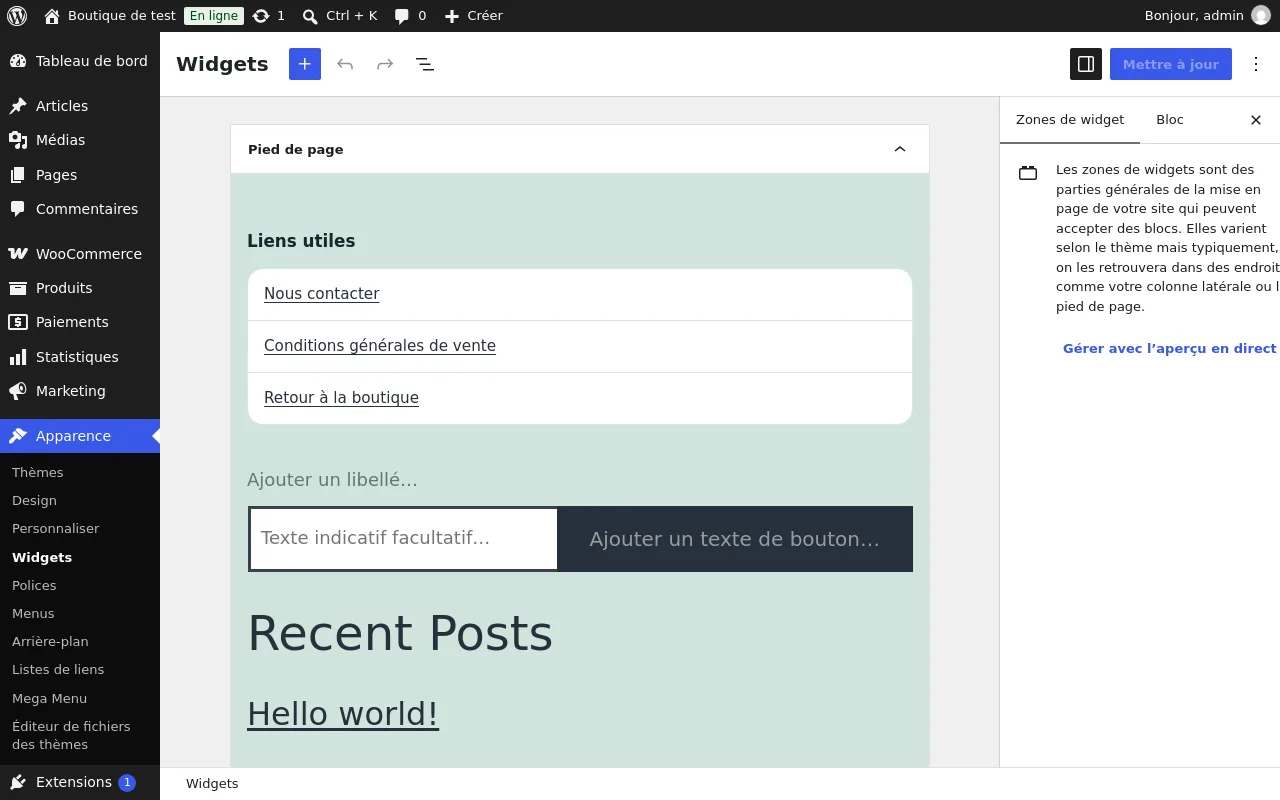This screenshot has height=800, width=1280.
Task: Open the Pages menu item
Action: pyautogui.click(x=80, y=175)
